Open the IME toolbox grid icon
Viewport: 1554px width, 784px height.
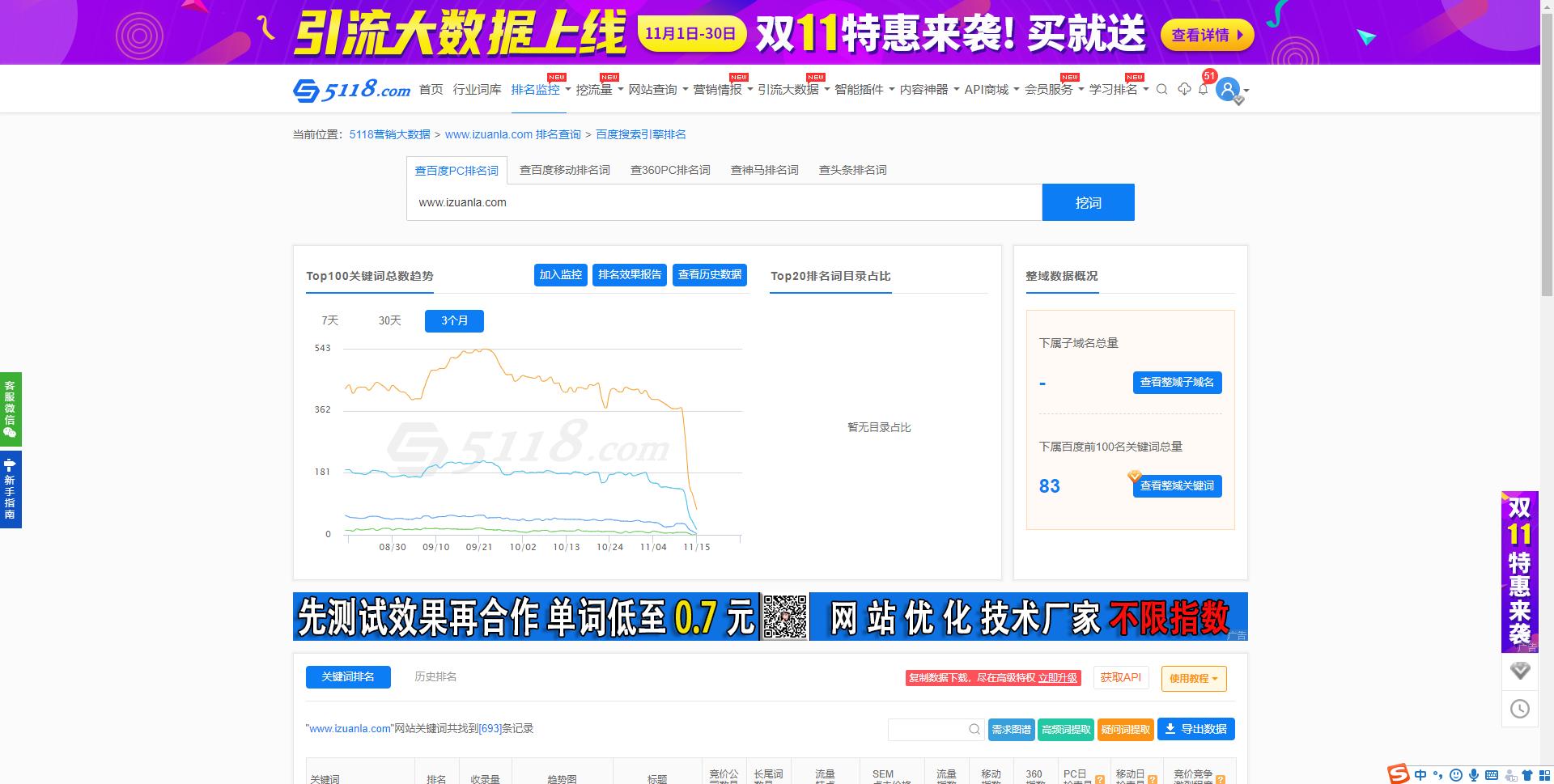coord(1544,775)
